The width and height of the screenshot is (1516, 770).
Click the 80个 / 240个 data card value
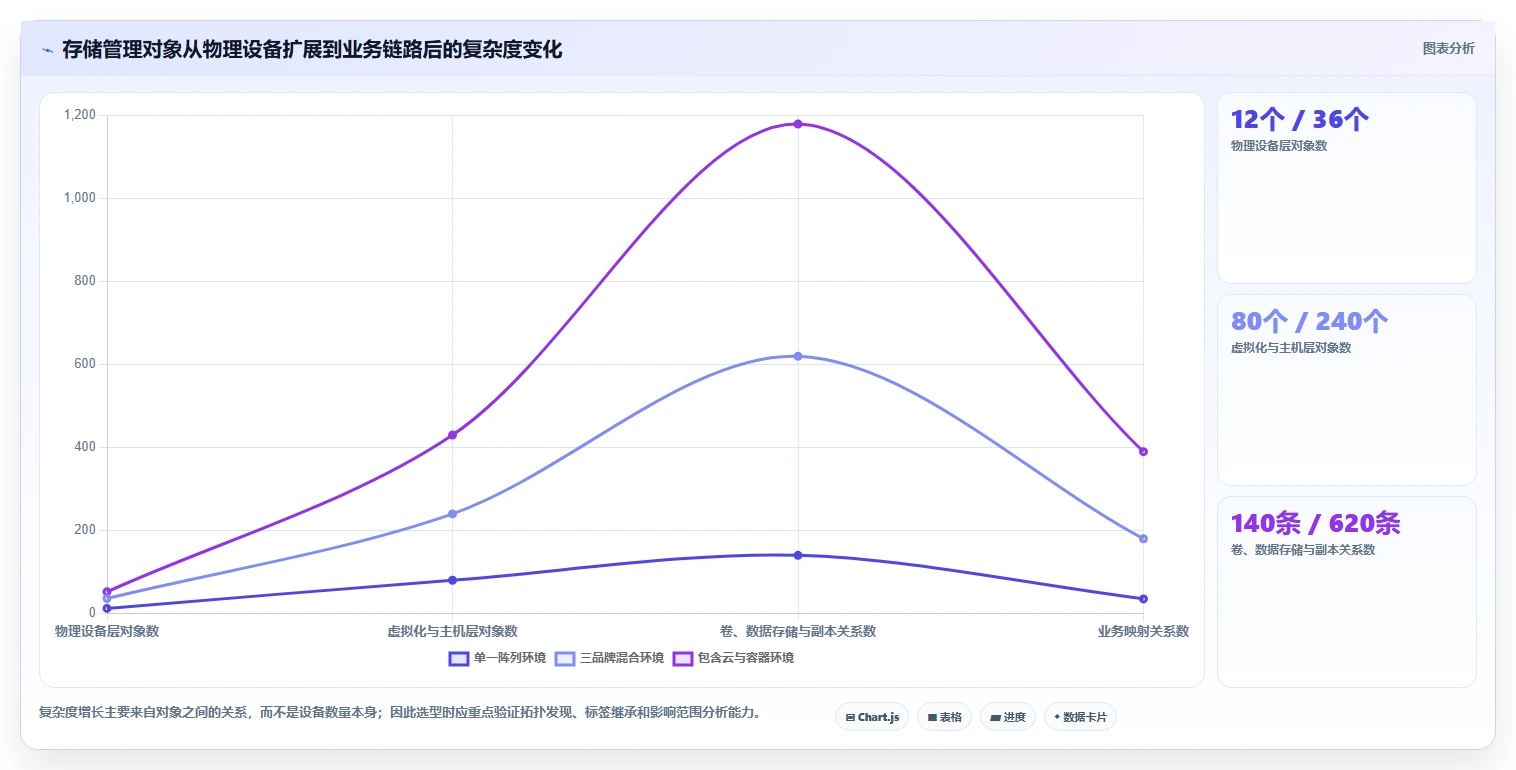click(1309, 321)
